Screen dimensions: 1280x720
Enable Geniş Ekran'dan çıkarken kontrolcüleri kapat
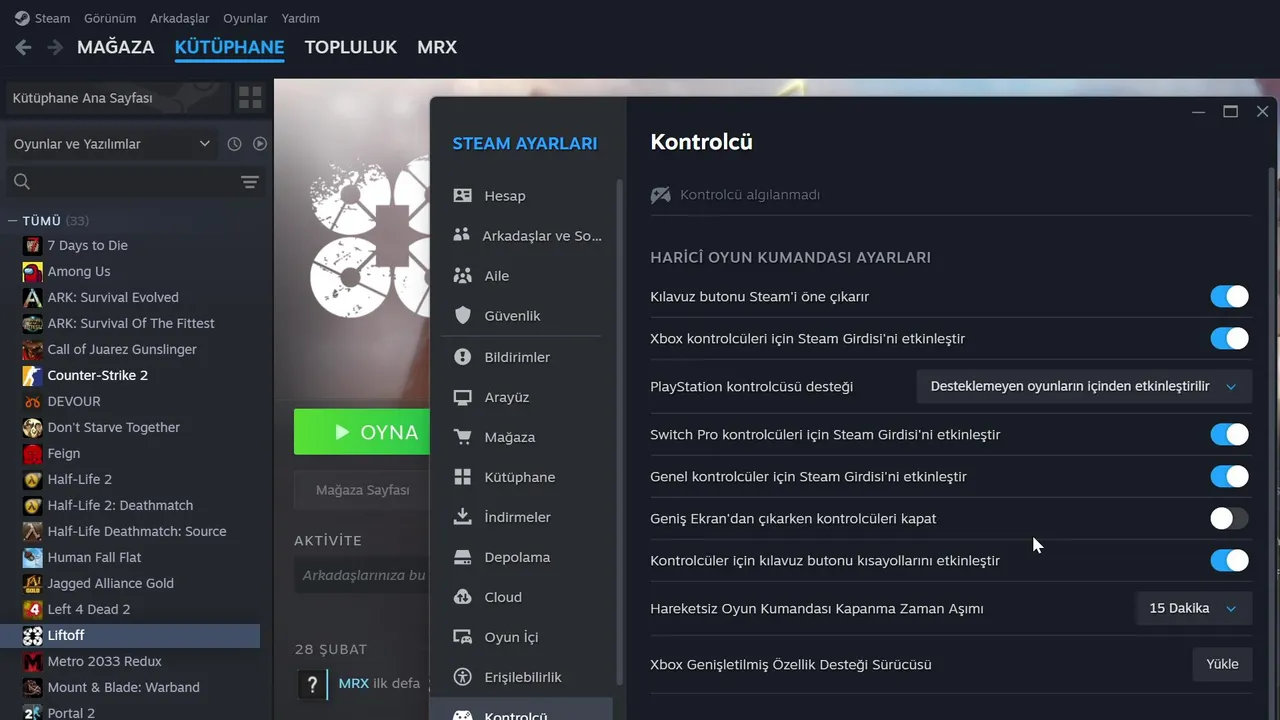tap(1230, 519)
